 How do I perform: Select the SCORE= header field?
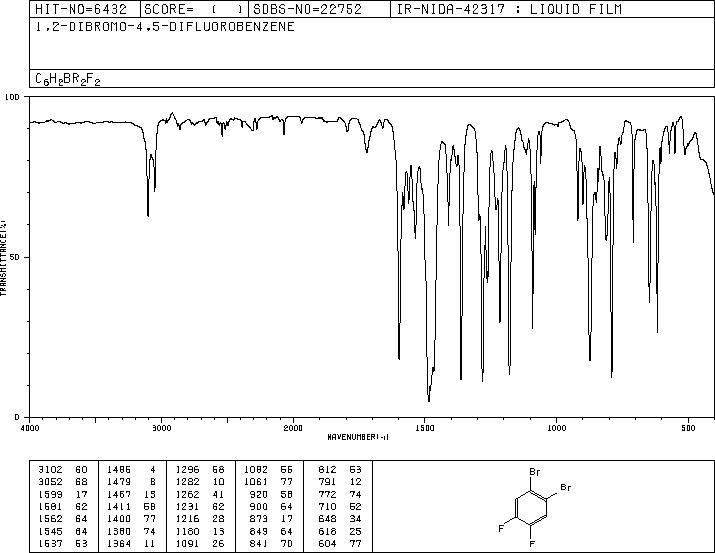click(x=194, y=9)
